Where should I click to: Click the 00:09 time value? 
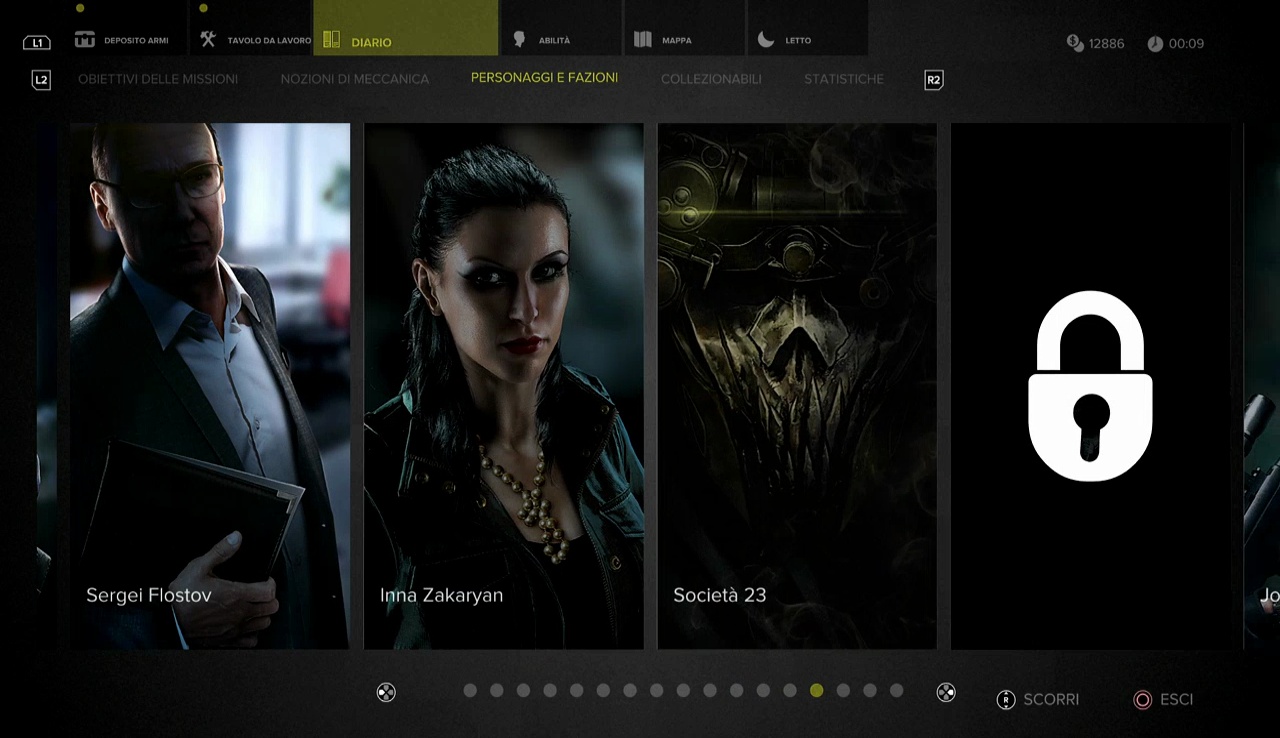pyautogui.click(x=1186, y=44)
